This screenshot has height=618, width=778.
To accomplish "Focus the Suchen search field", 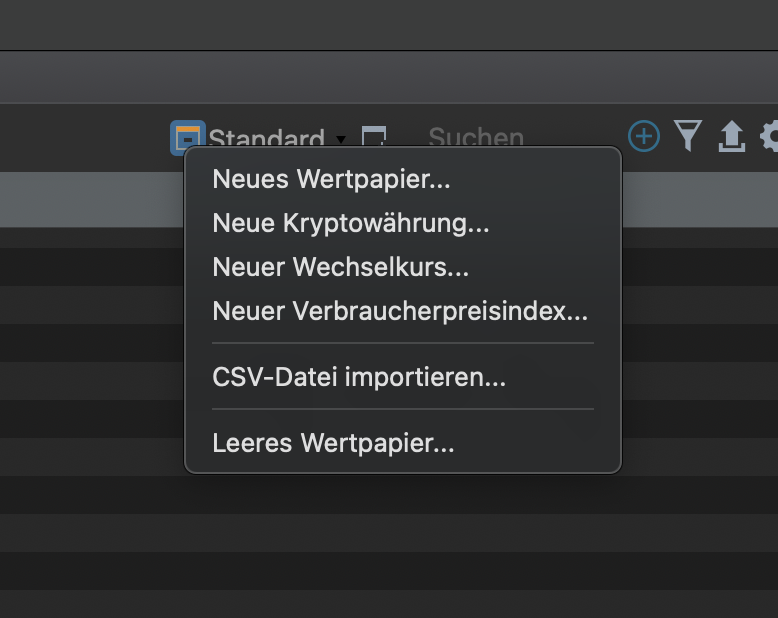I will (x=476, y=138).
